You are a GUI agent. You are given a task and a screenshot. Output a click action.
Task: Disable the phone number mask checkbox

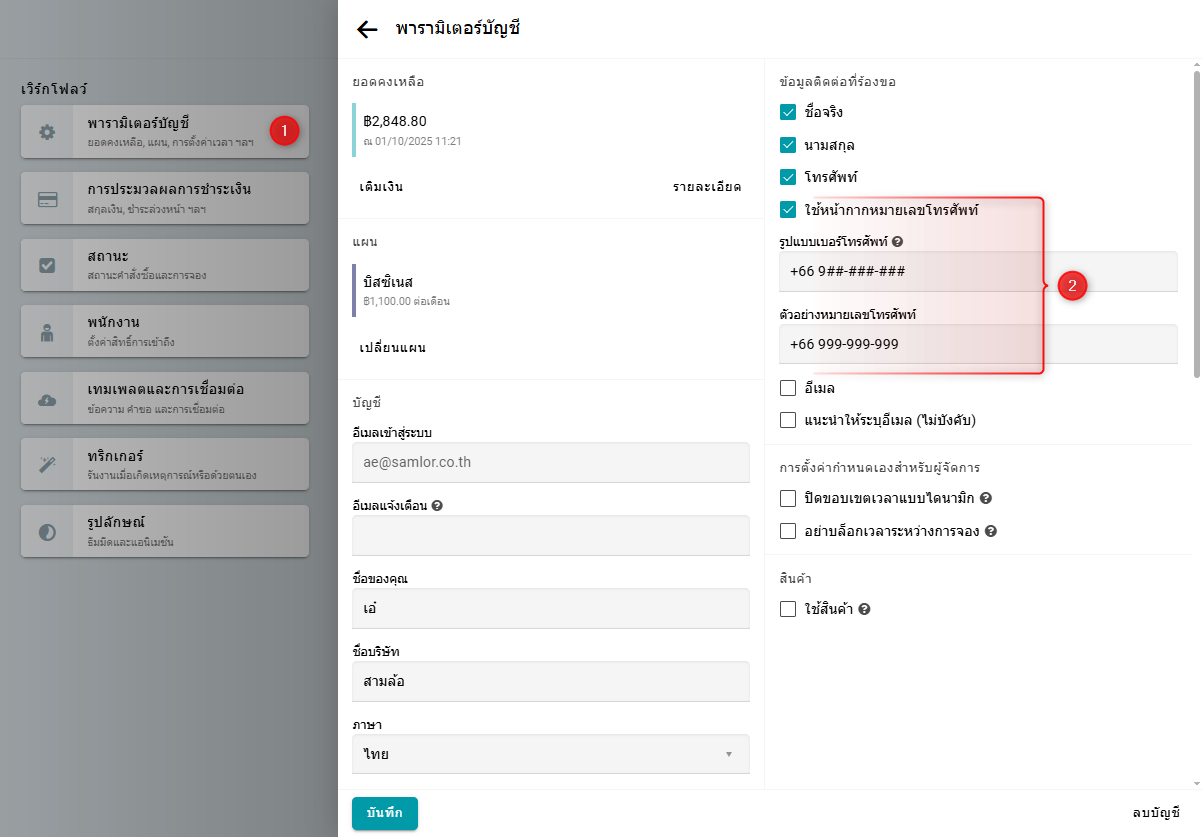pyautogui.click(x=788, y=210)
